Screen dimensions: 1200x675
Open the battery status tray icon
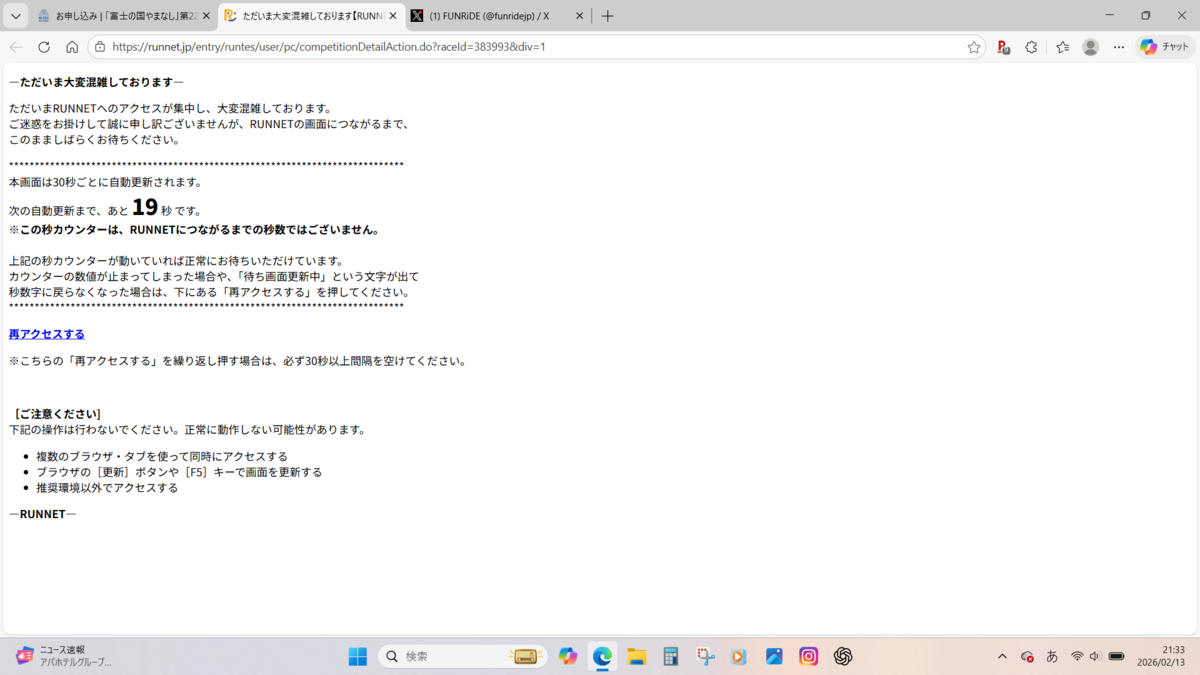click(1117, 656)
